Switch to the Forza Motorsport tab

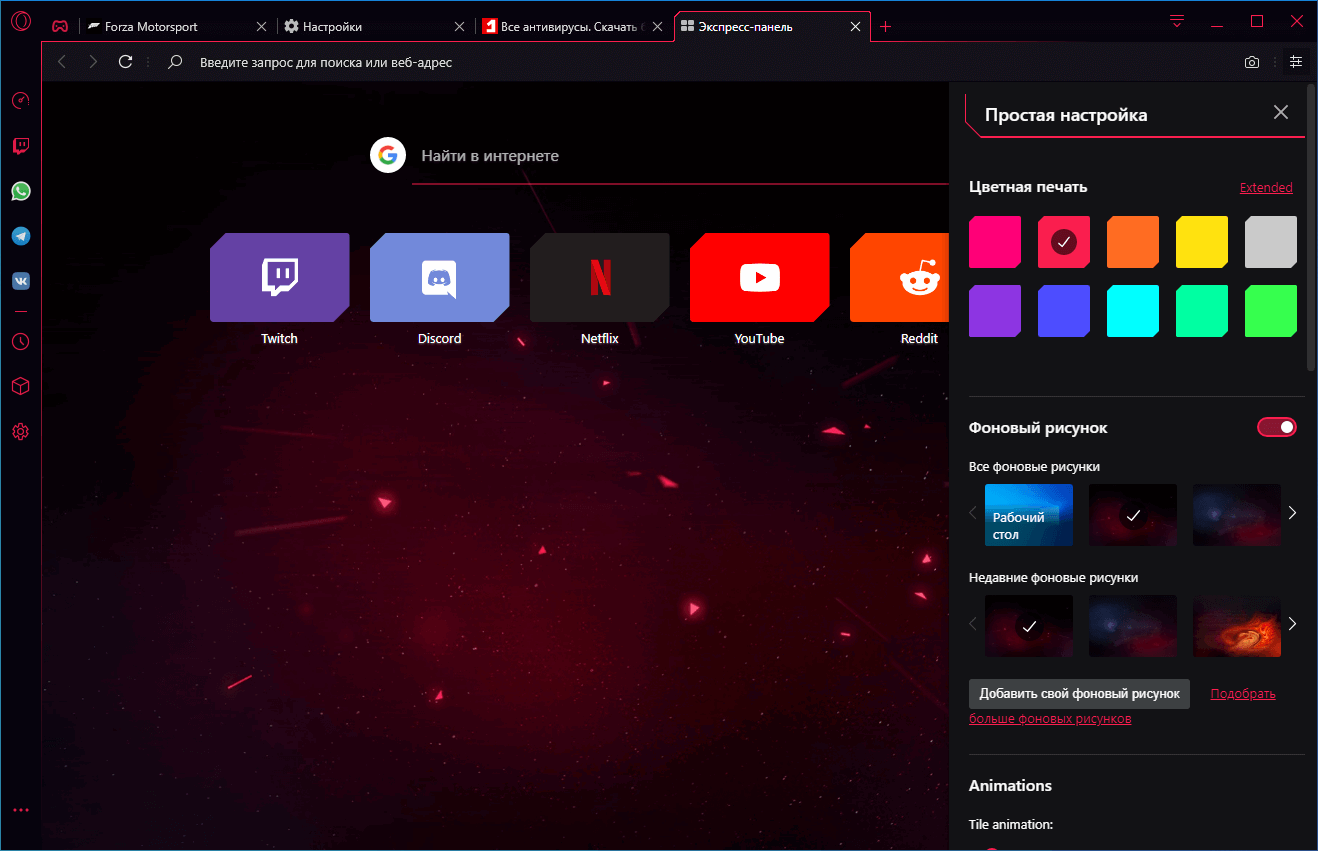tap(176, 27)
